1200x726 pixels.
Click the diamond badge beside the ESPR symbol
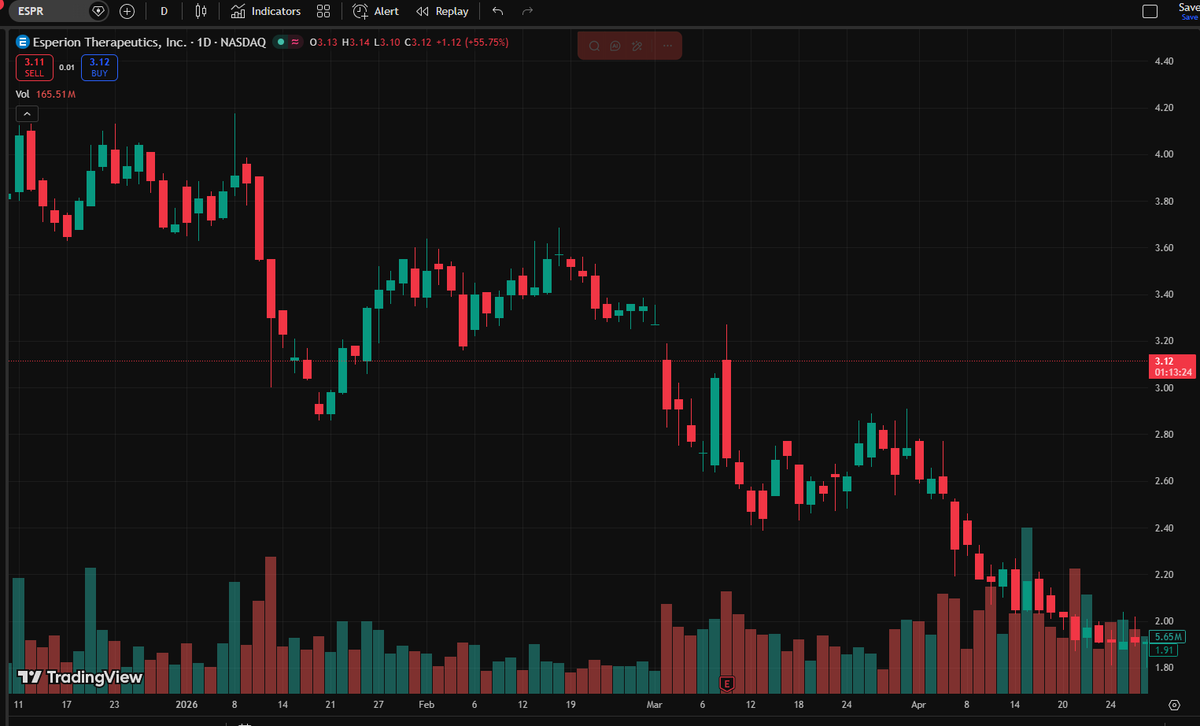tap(98, 11)
